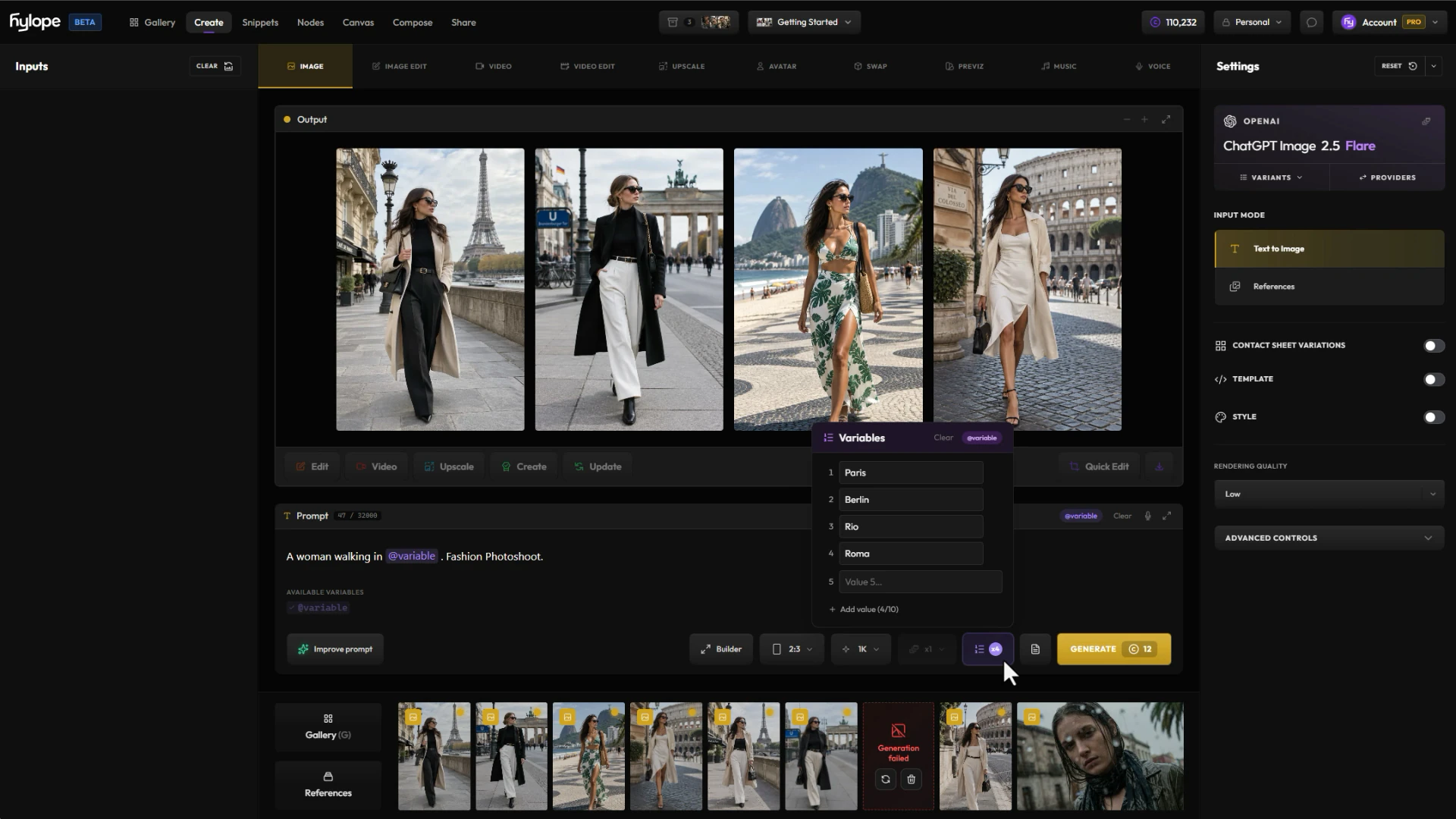Collapse Output panel with minus icon
This screenshot has height=819, width=1456.
click(1126, 120)
